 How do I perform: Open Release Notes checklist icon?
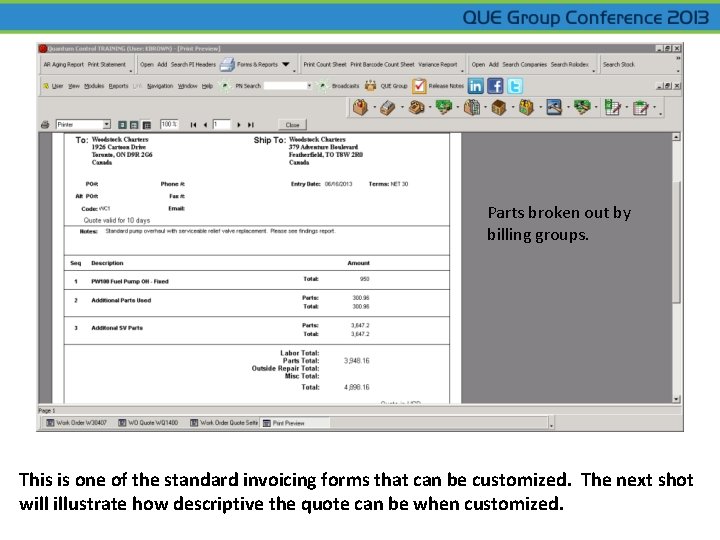(x=419, y=86)
